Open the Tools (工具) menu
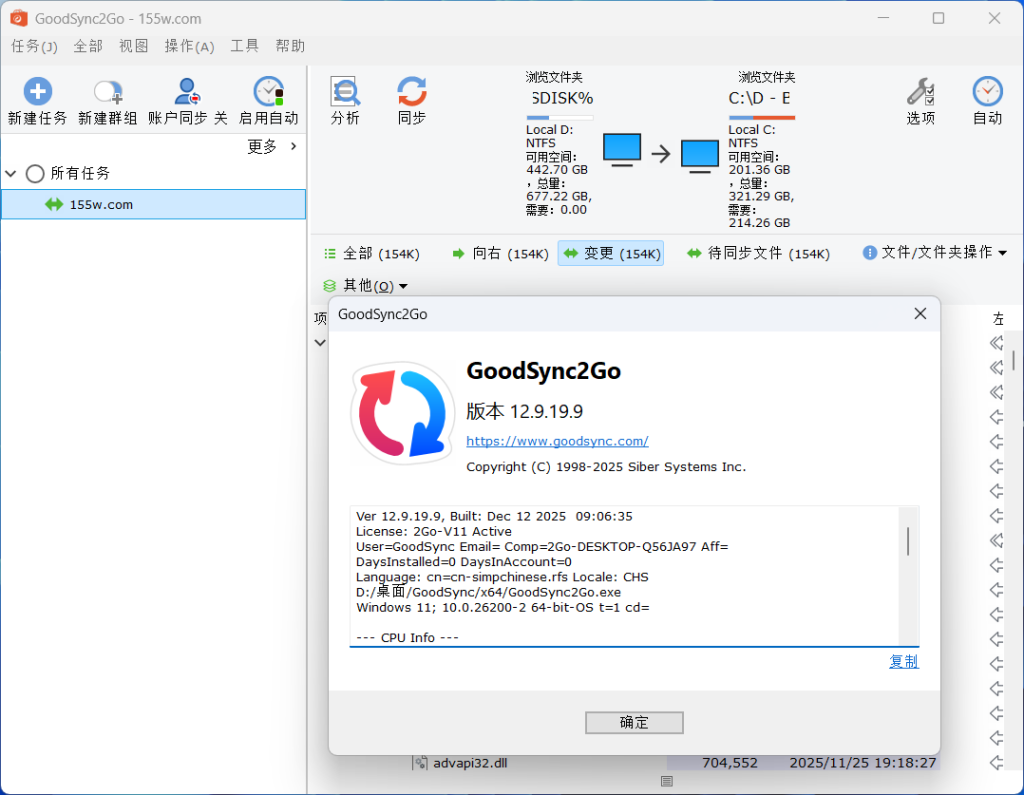 244,46
